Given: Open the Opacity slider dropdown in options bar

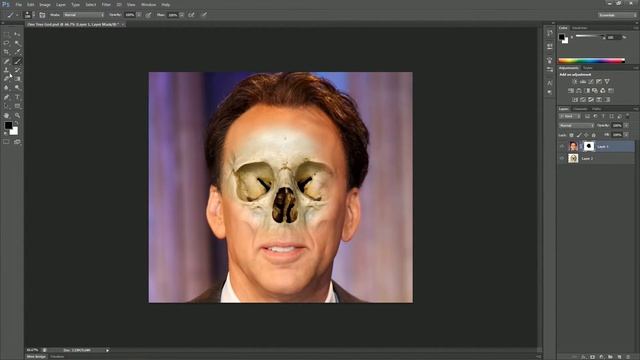Looking at the screenshot, I should [139, 15].
